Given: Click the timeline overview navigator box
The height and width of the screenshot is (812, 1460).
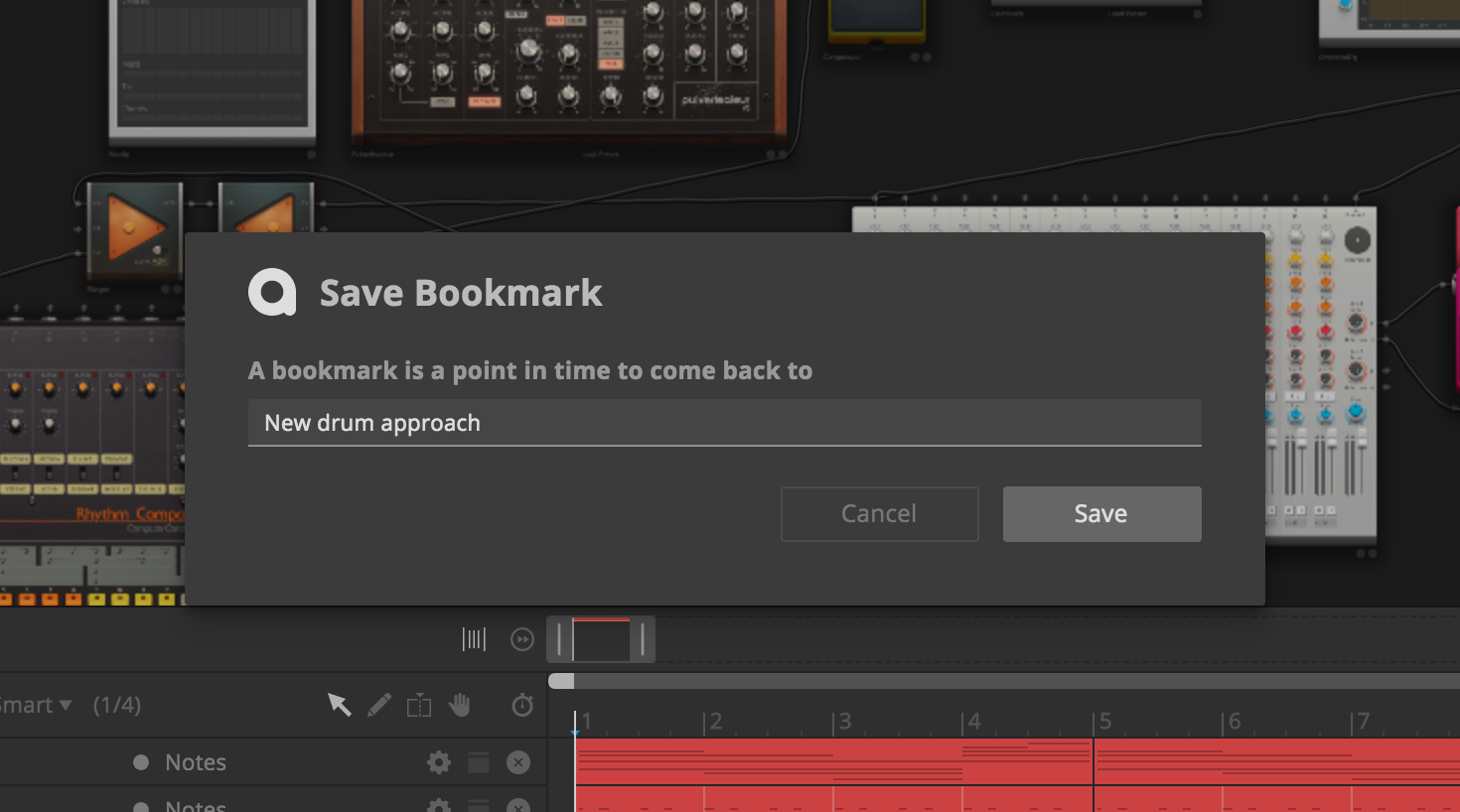Looking at the screenshot, I should [x=601, y=639].
